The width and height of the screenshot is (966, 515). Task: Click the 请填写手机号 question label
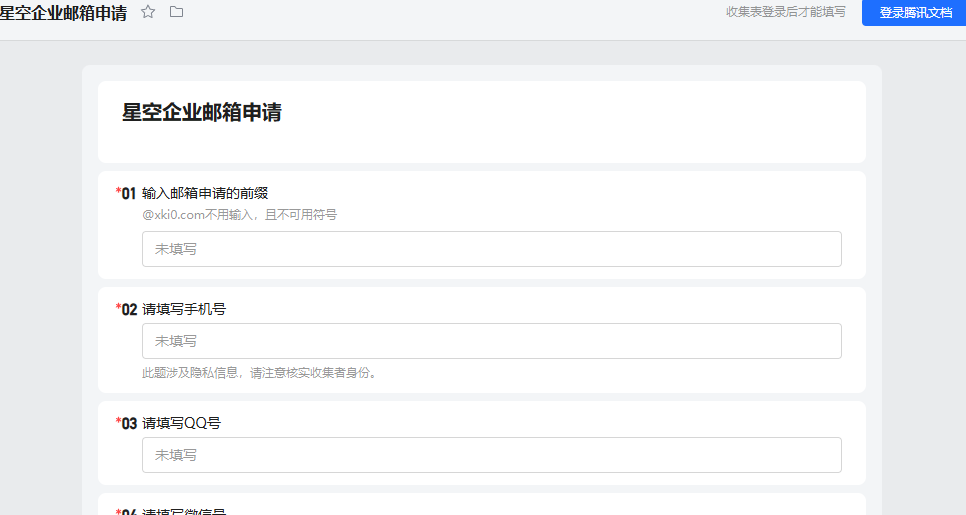[184, 309]
